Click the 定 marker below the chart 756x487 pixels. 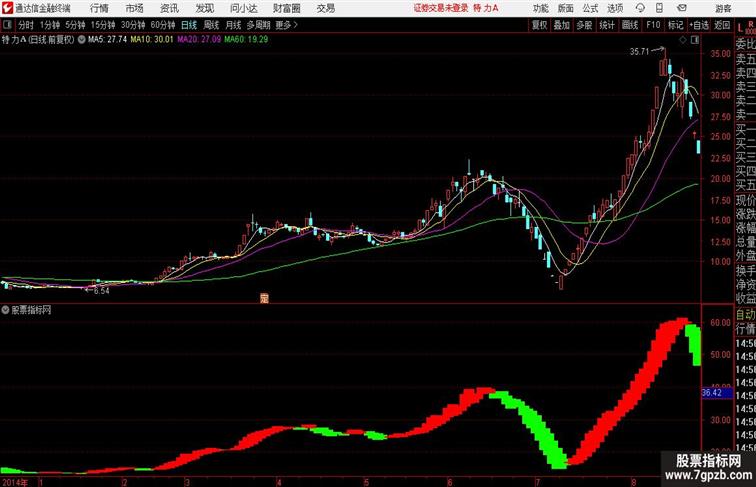[x=264, y=298]
